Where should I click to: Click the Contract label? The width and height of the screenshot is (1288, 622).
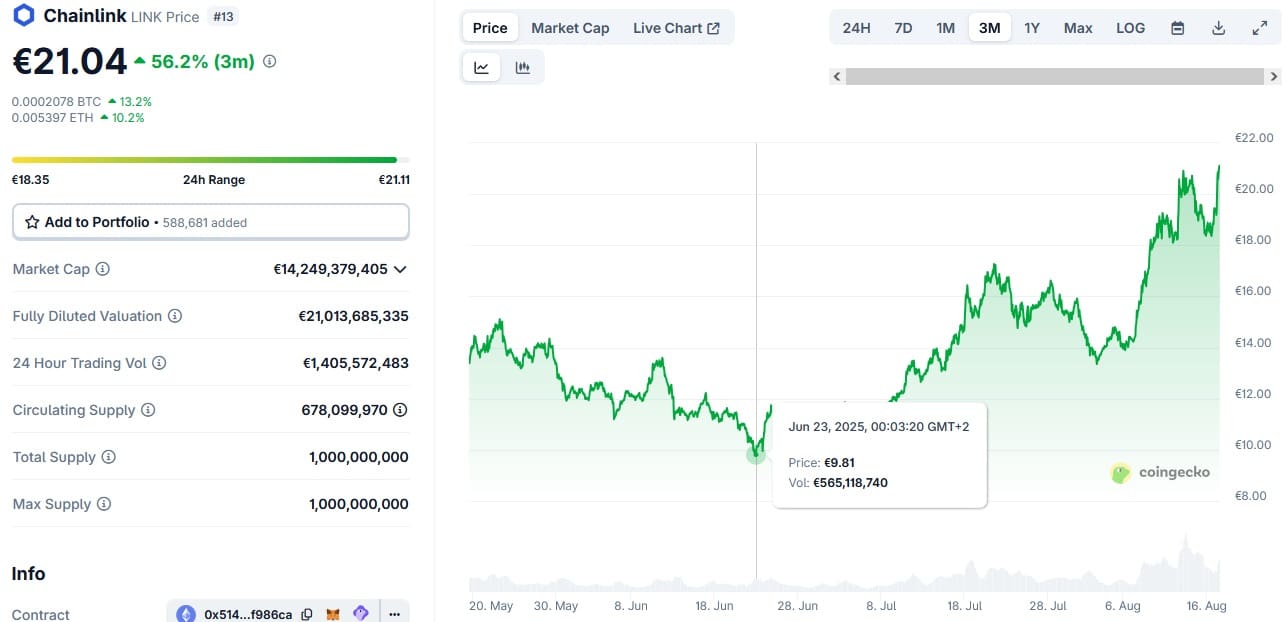pos(41,614)
